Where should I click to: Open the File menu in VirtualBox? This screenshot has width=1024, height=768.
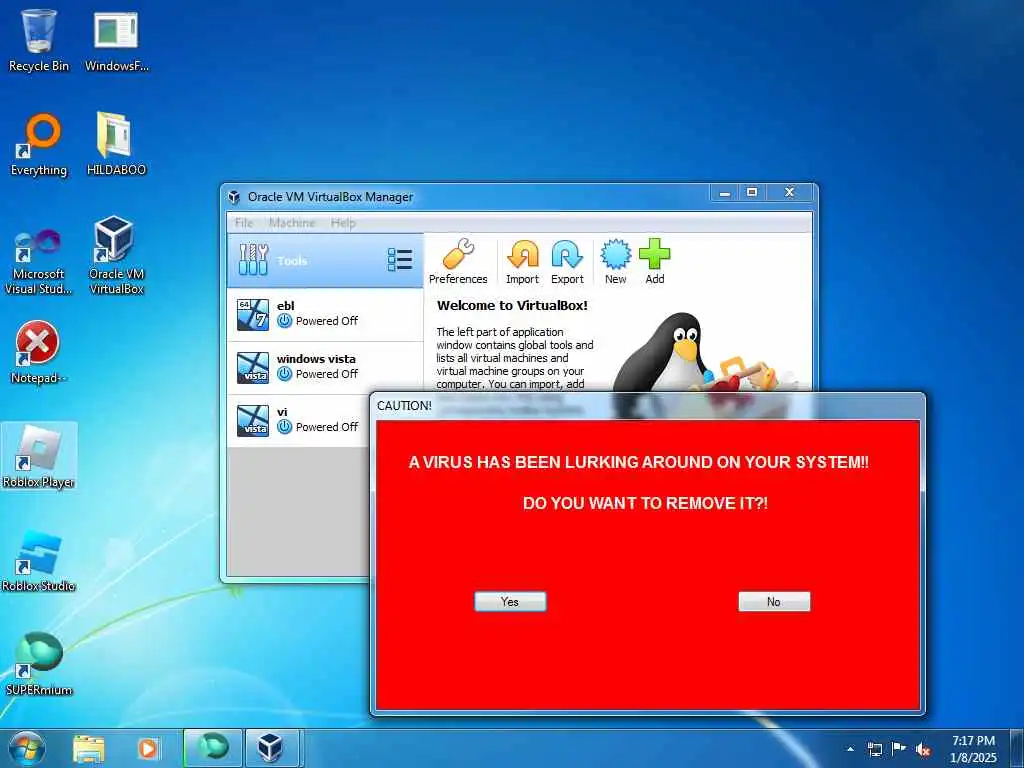[x=244, y=223]
